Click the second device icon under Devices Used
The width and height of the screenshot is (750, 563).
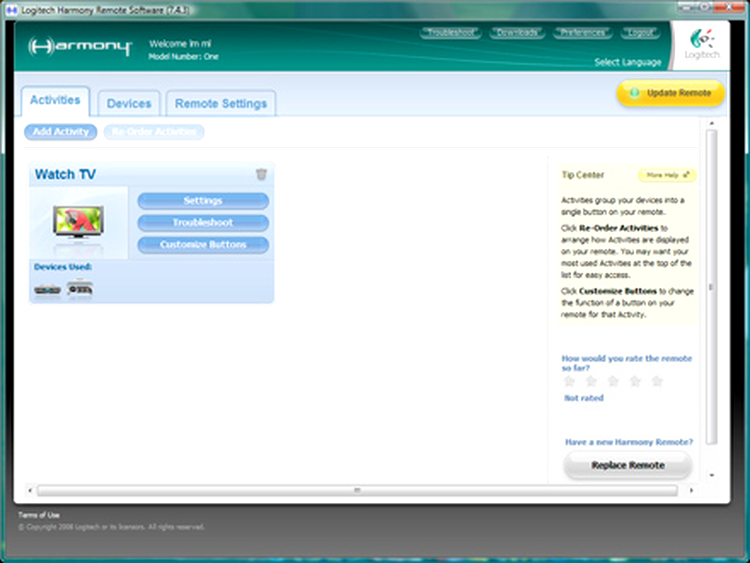coord(80,289)
